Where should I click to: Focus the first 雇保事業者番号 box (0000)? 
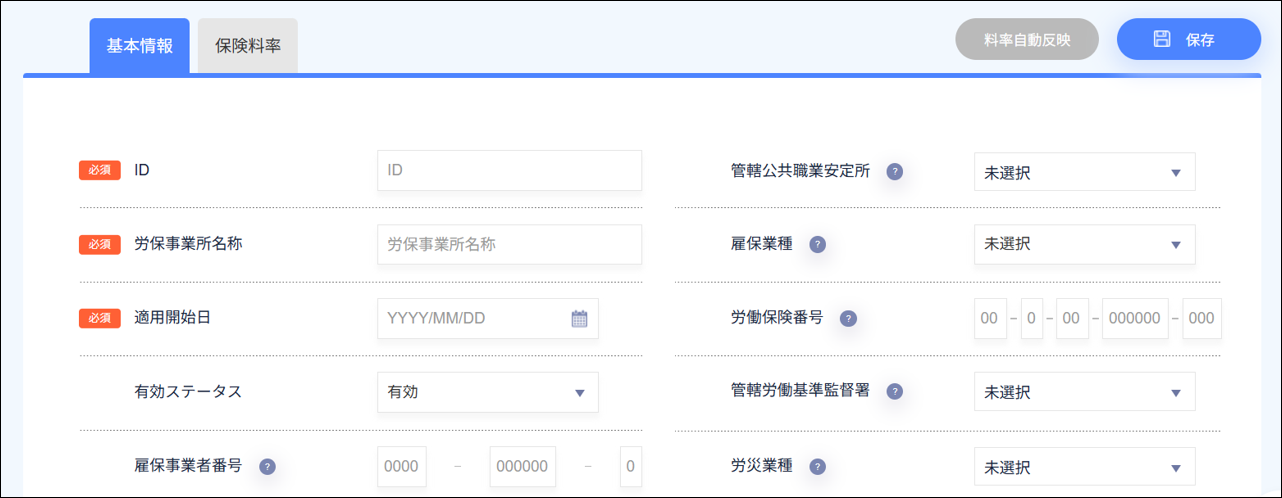point(402,466)
